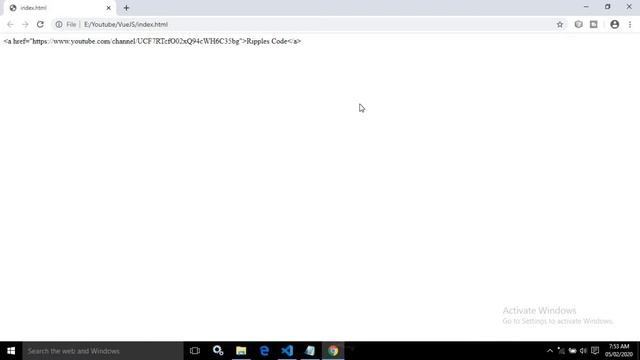Bookmark this page with the star icon

560,24
